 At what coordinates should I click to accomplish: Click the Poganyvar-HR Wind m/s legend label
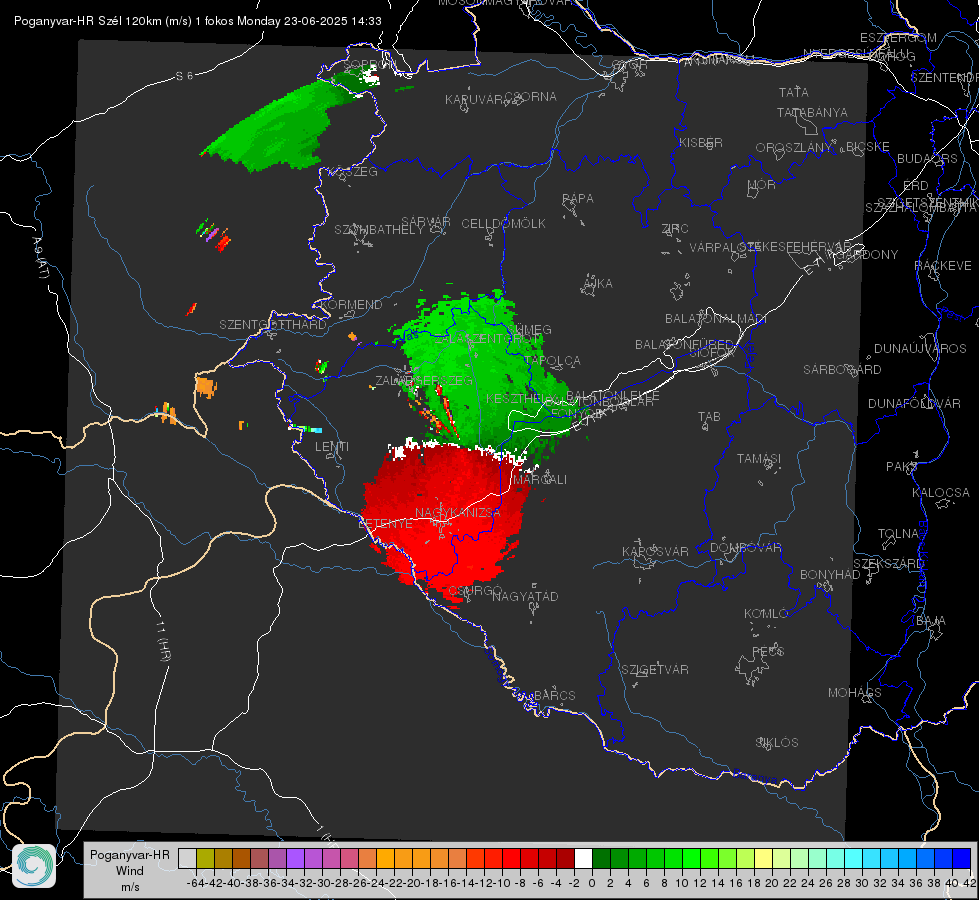pyautogui.click(x=130, y=870)
